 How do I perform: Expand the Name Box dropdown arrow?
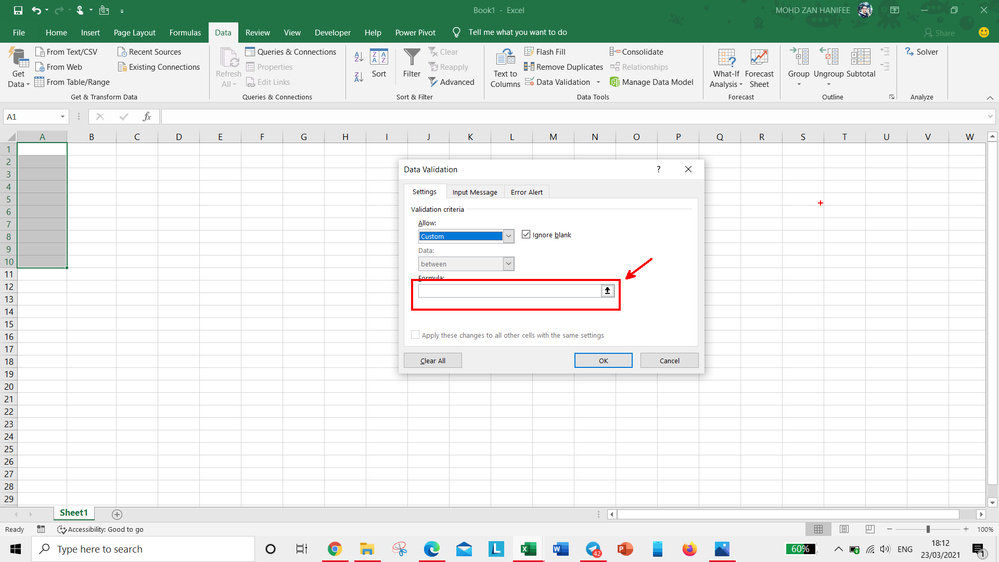click(x=62, y=117)
